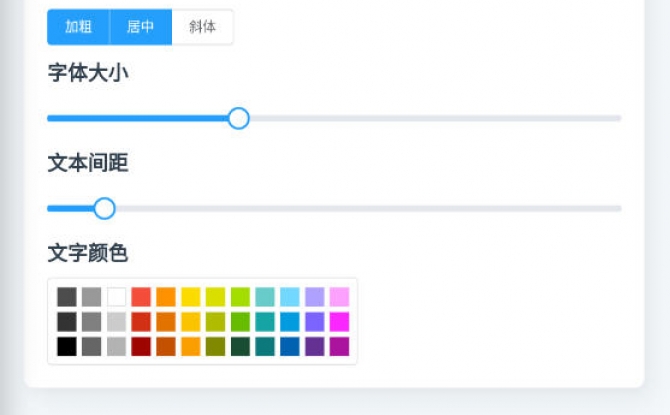Click the 字体大小 slider handle

[x=238, y=118]
